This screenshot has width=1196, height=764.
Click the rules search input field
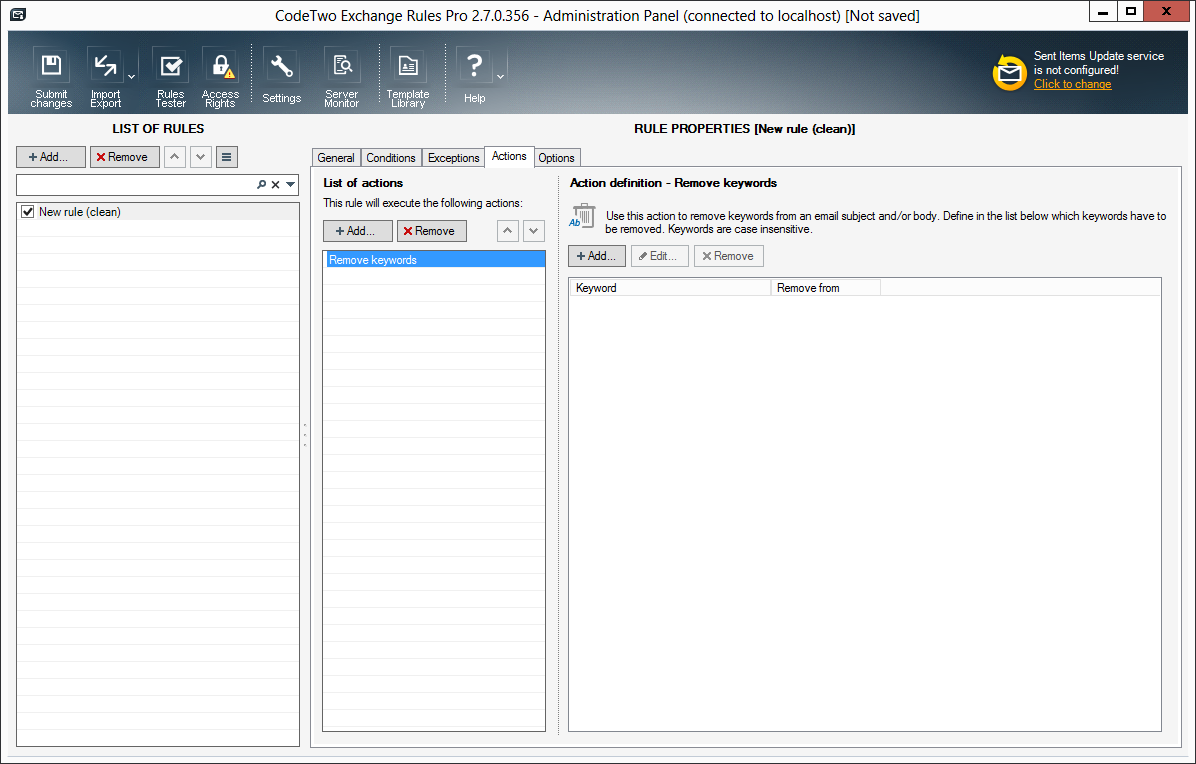click(x=136, y=185)
